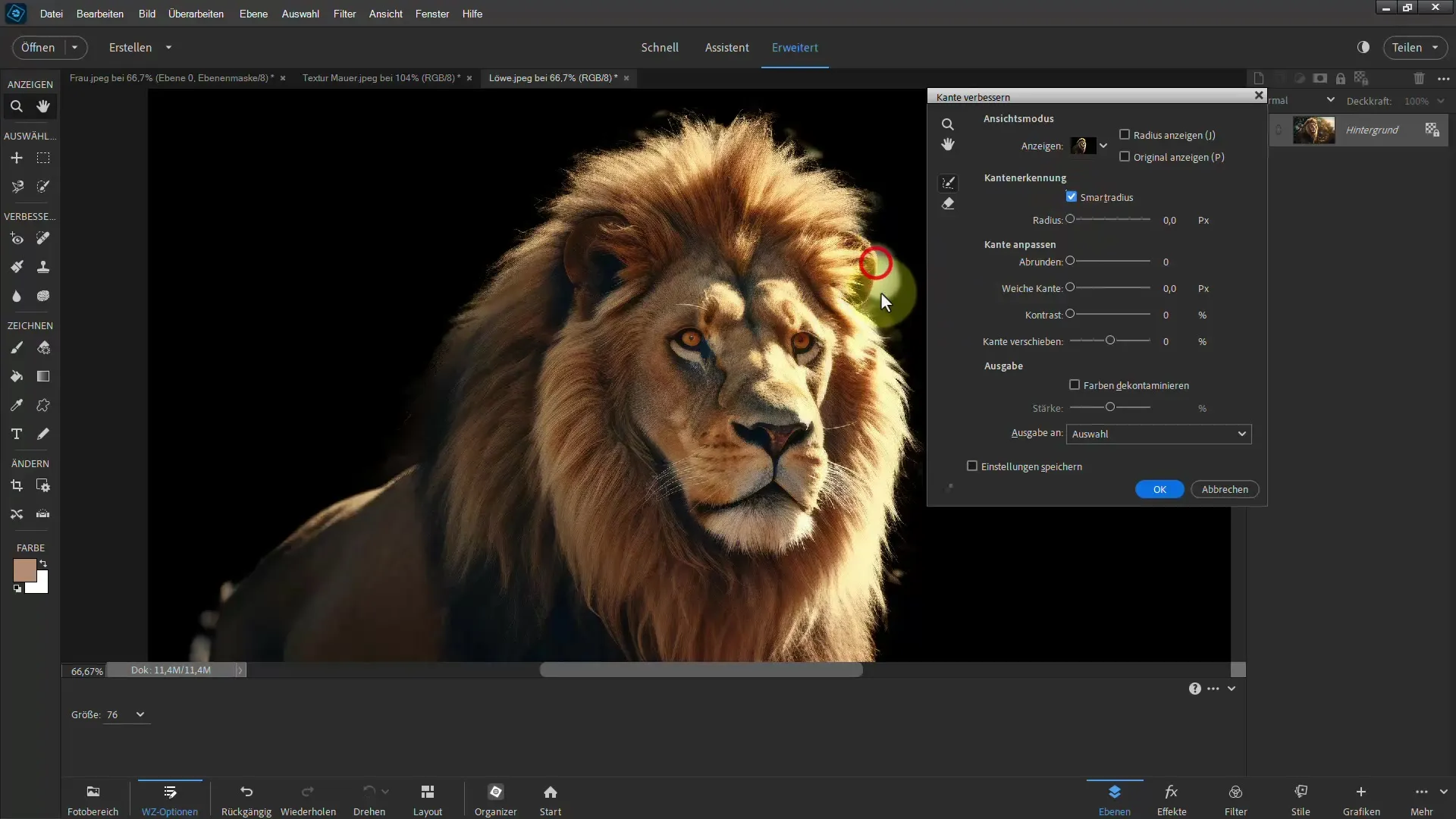This screenshot has width=1456, height=819.
Task: Select the Straighten tool
Action: click(43, 514)
